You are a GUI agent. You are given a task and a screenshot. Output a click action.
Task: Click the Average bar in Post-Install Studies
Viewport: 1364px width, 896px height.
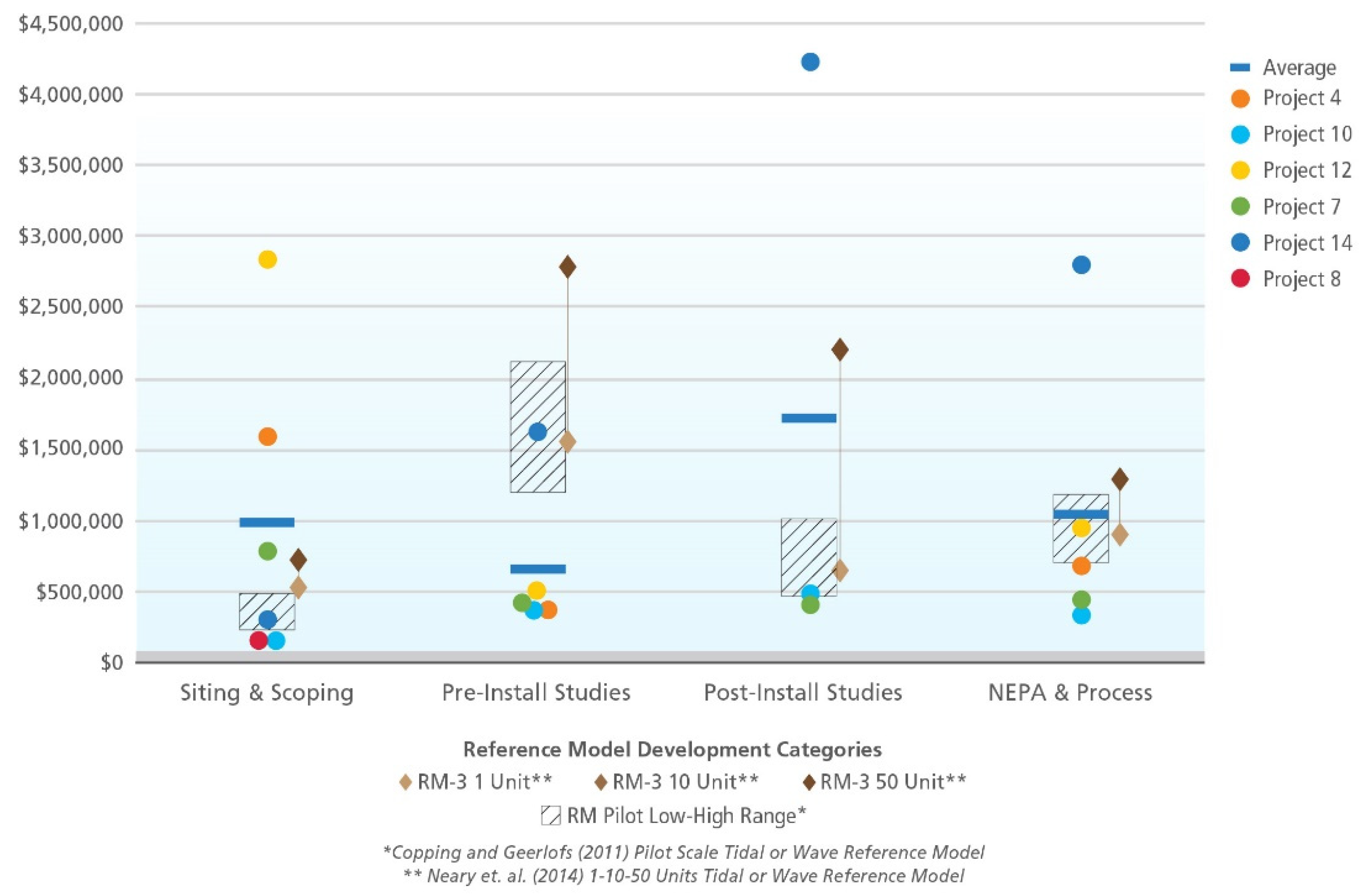(x=808, y=418)
